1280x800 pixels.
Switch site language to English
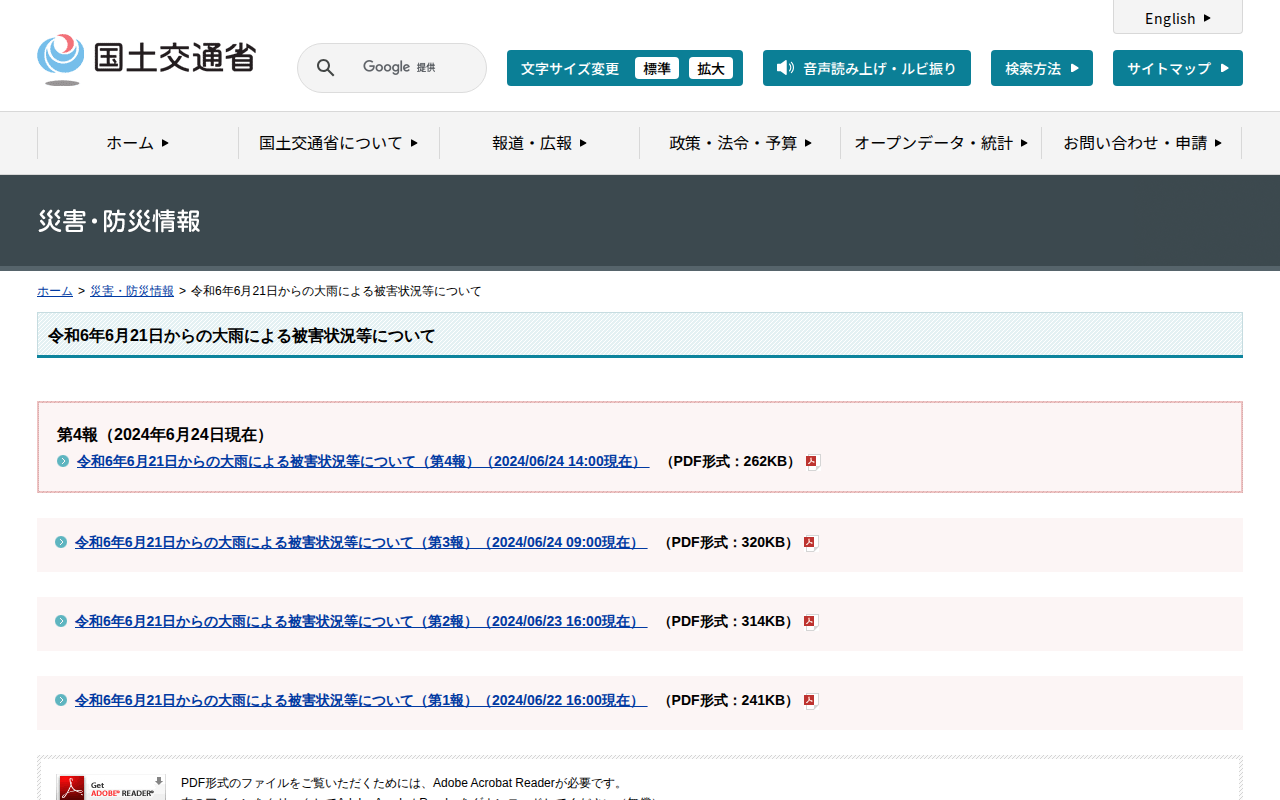pyautogui.click(x=1177, y=18)
